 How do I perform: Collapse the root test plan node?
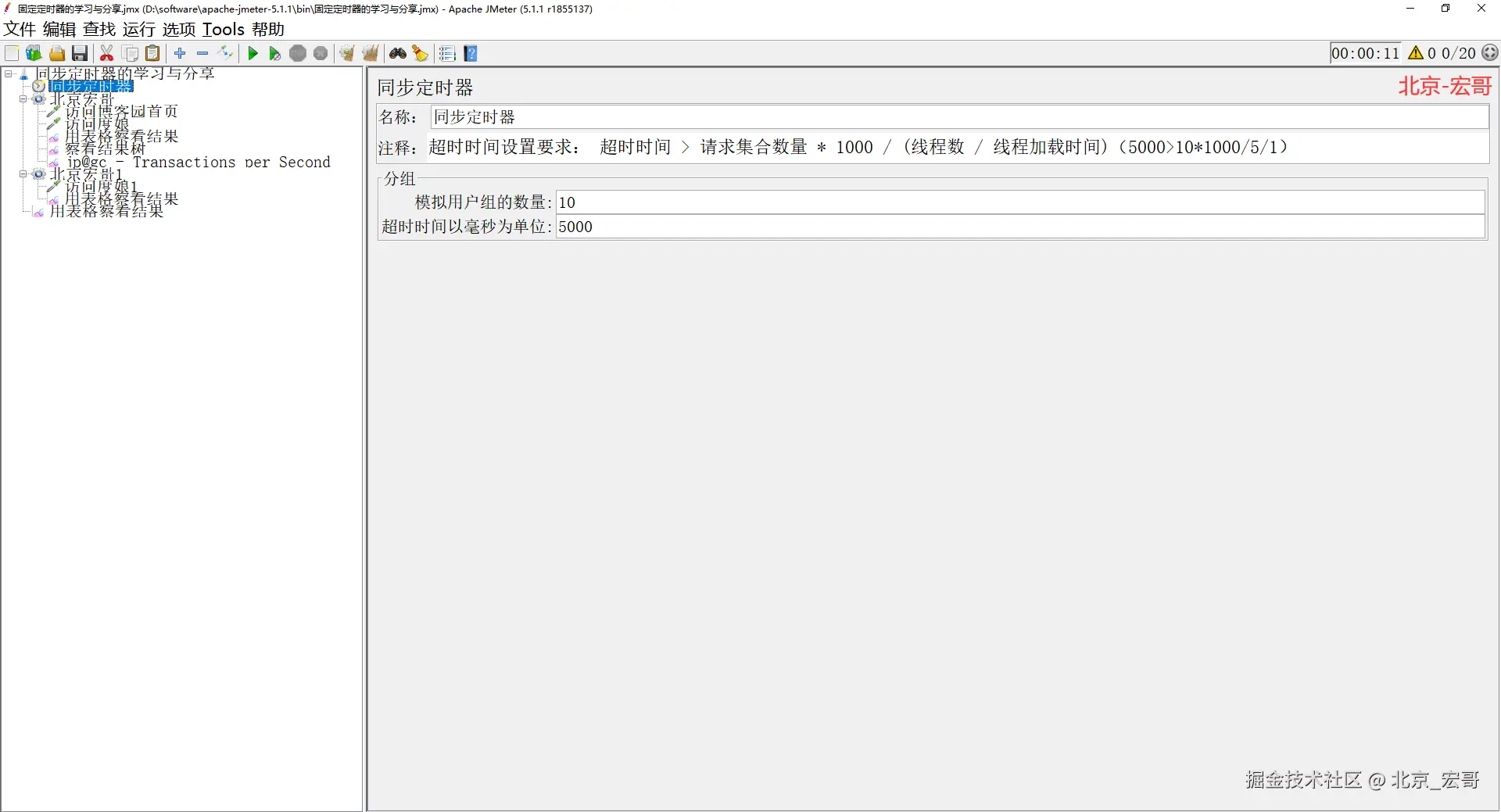[8, 74]
